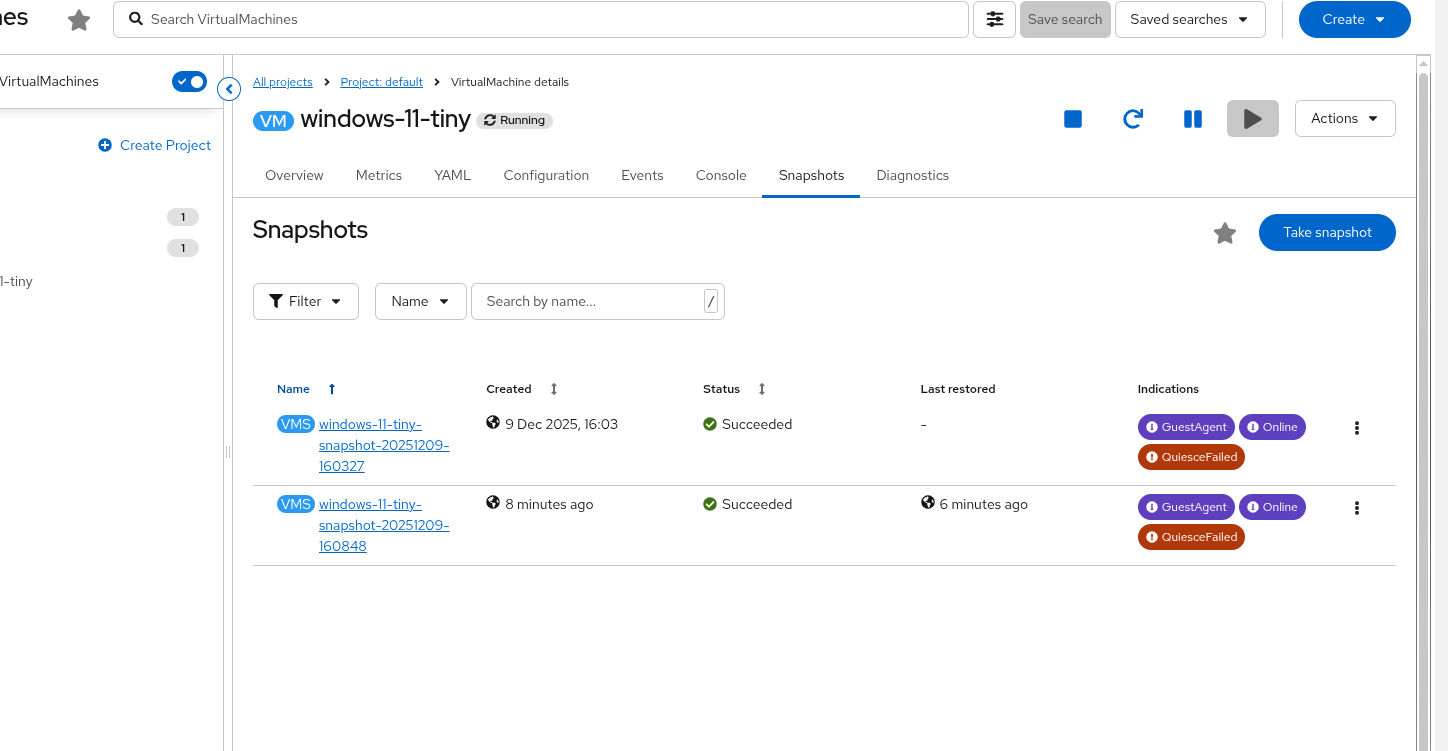This screenshot has width=1448, height=751.
Task: Click the '8 minutes ago' created time
Action: [x=549, y=504]
